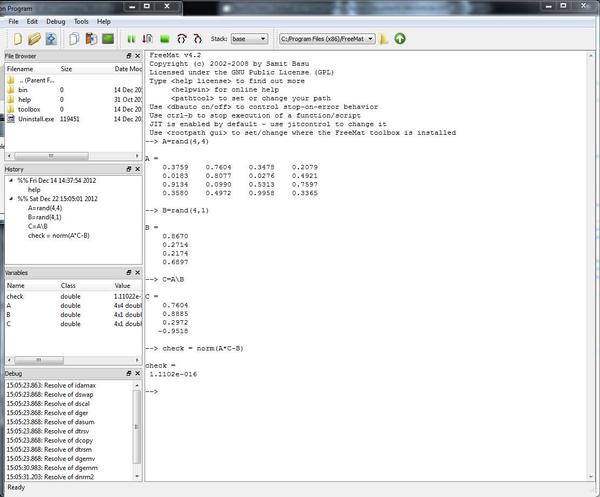Click the green up-directory arrow icon

pos(400,39)
